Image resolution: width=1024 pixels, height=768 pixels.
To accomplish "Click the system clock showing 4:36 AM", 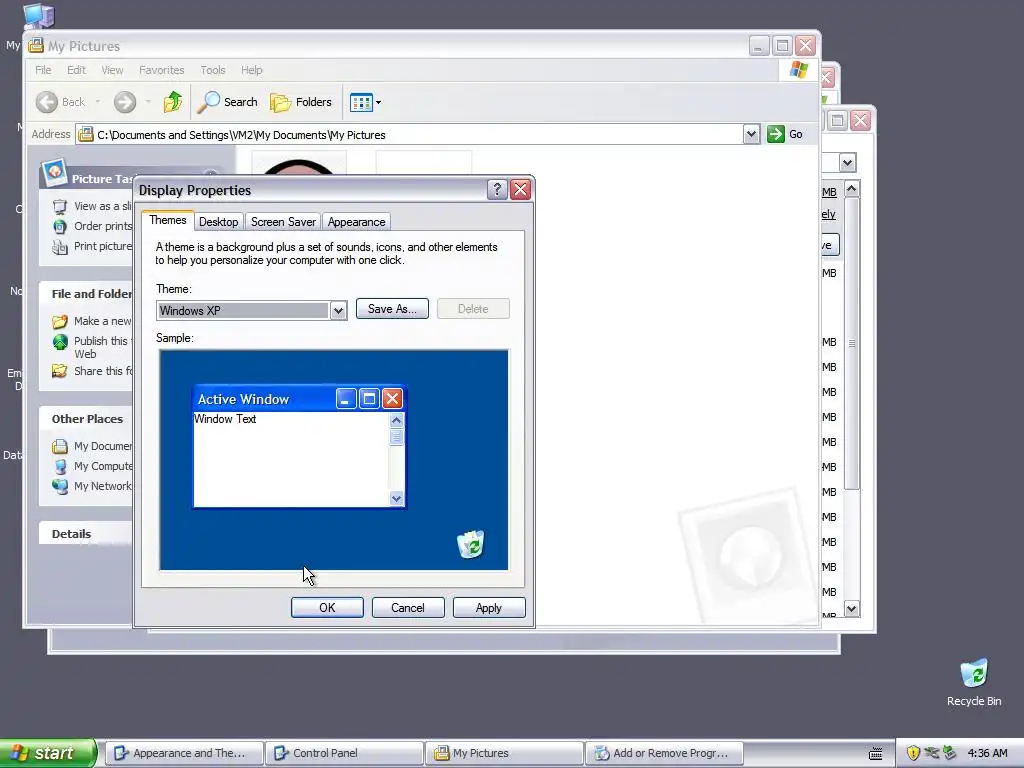I will (x=987, y=753).
